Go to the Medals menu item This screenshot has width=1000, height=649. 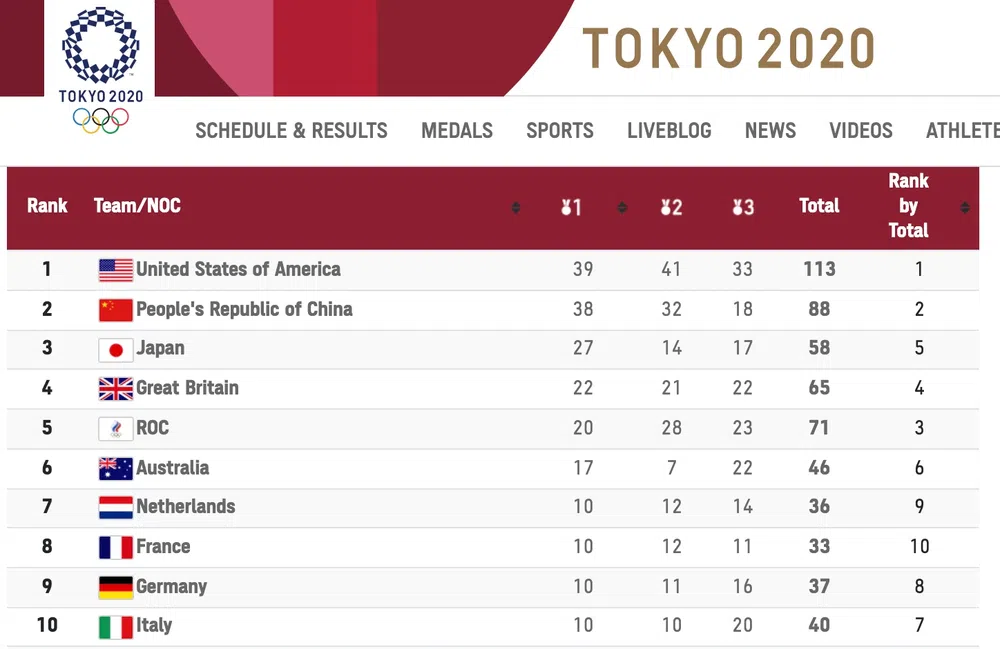(x=457, y=131)
